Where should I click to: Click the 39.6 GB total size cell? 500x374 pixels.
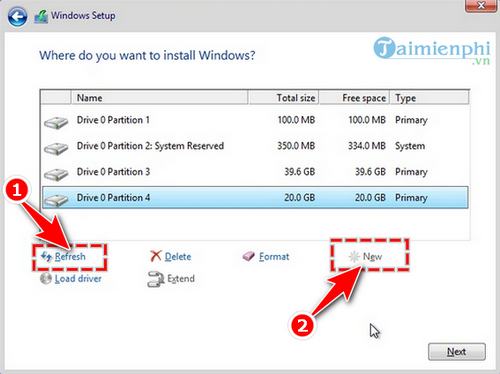[299, 172]
